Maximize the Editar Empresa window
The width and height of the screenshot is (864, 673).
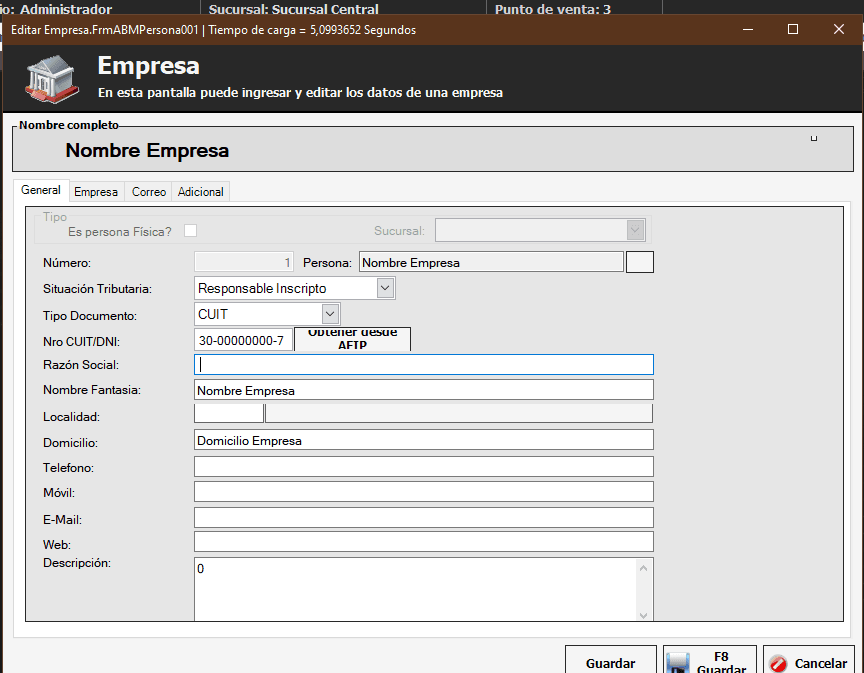click(x=793, y=29)
